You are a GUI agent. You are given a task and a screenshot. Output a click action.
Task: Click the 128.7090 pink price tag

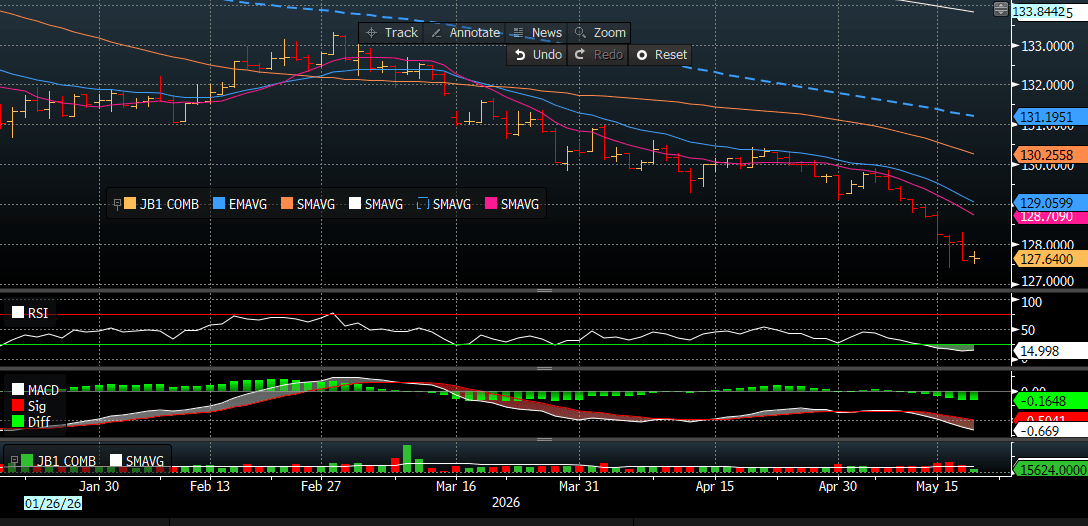coord(1051,217)
